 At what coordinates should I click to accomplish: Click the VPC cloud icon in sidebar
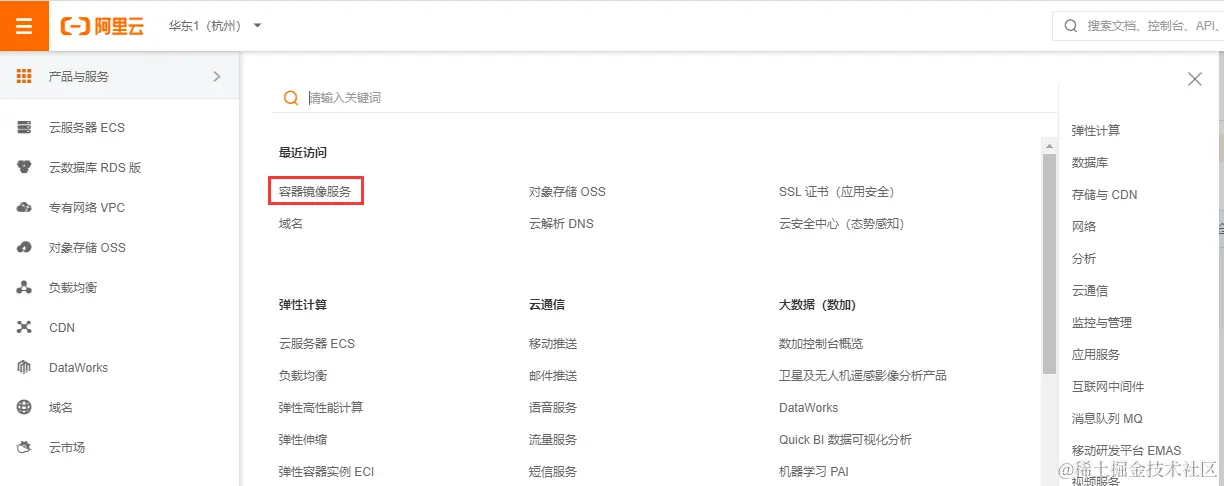(24, 207)
